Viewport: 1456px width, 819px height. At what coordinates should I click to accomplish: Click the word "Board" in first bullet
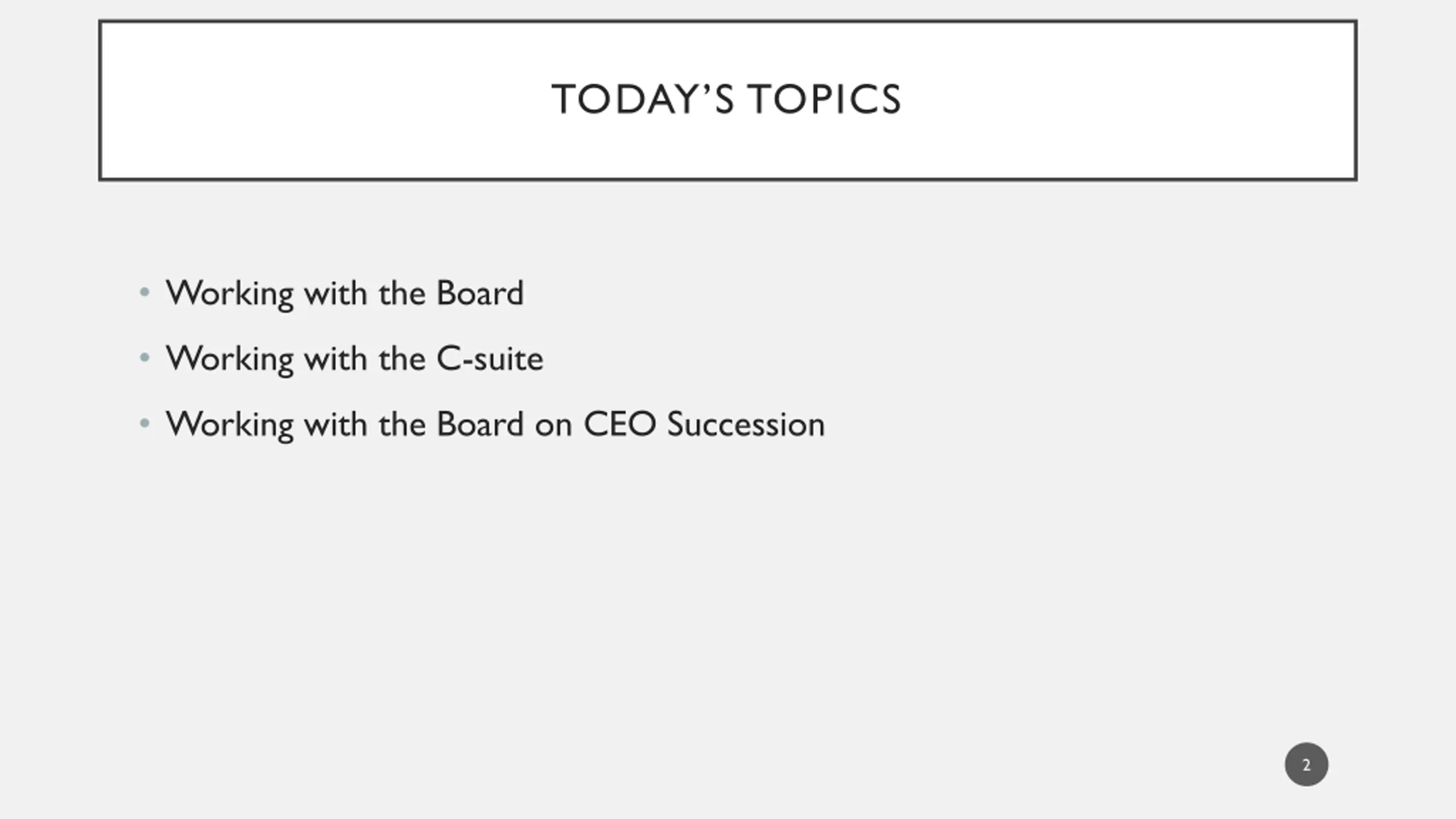pyautogui.click(x=480, y=293)
